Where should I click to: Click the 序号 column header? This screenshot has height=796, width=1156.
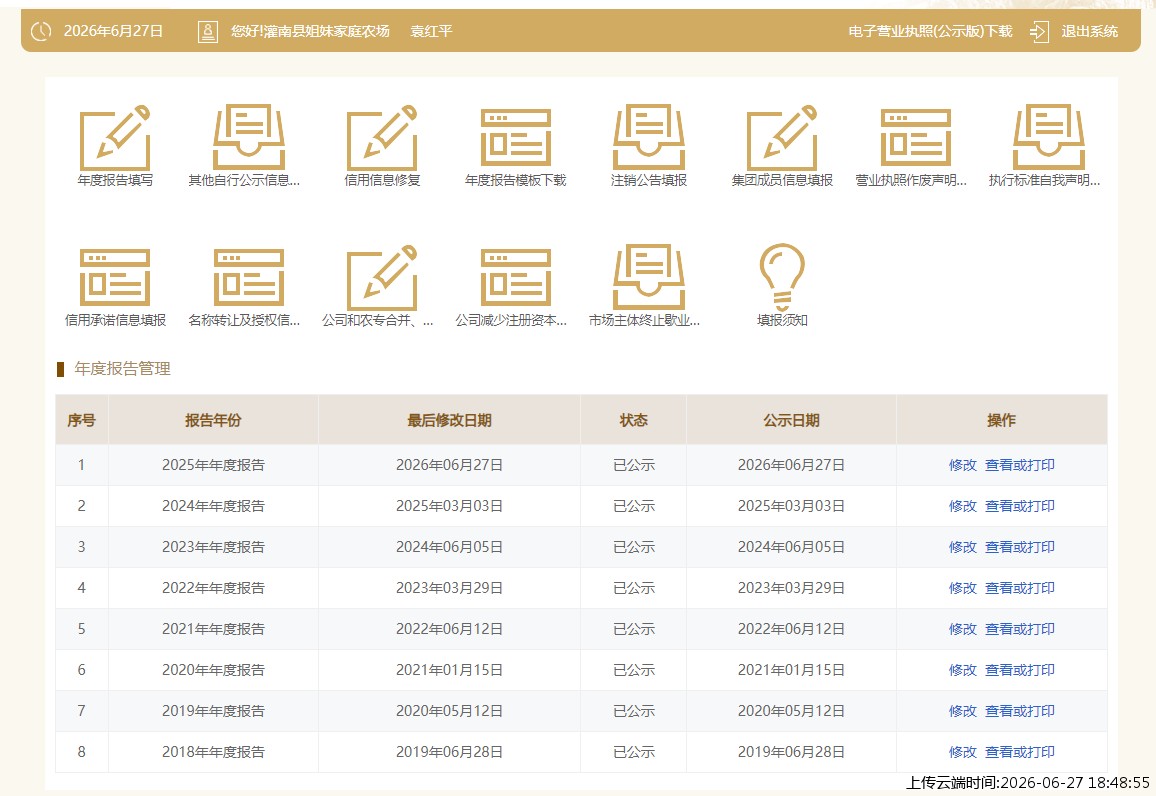81,420
